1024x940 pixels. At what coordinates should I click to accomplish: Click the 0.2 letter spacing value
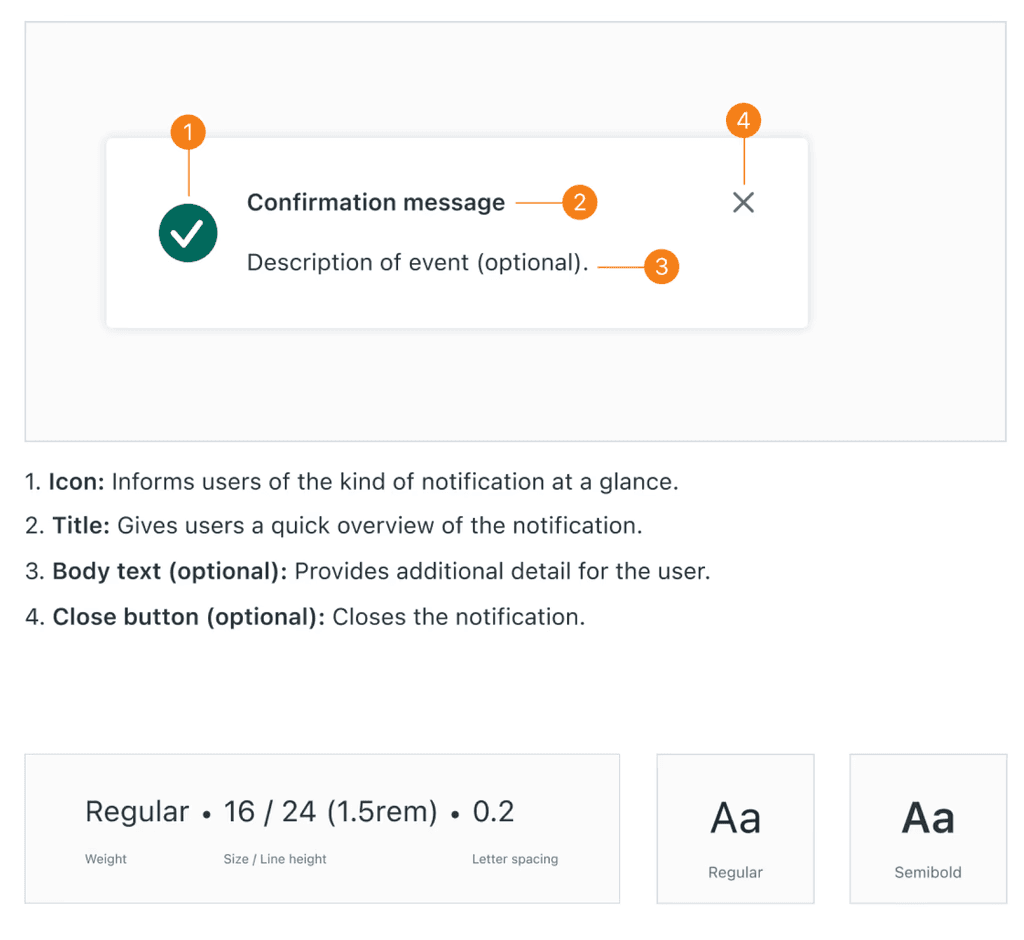point(493,811)
